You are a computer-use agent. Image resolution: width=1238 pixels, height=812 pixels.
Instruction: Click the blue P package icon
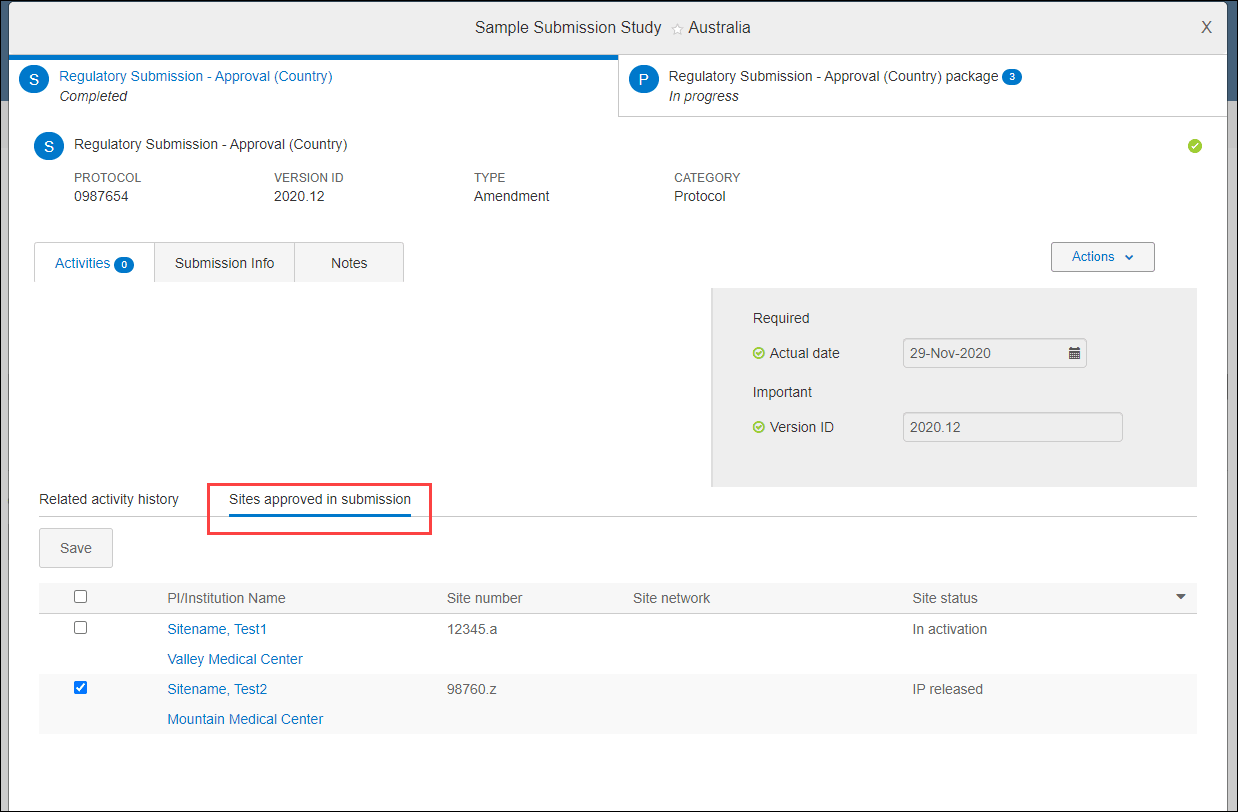point(643,77)
